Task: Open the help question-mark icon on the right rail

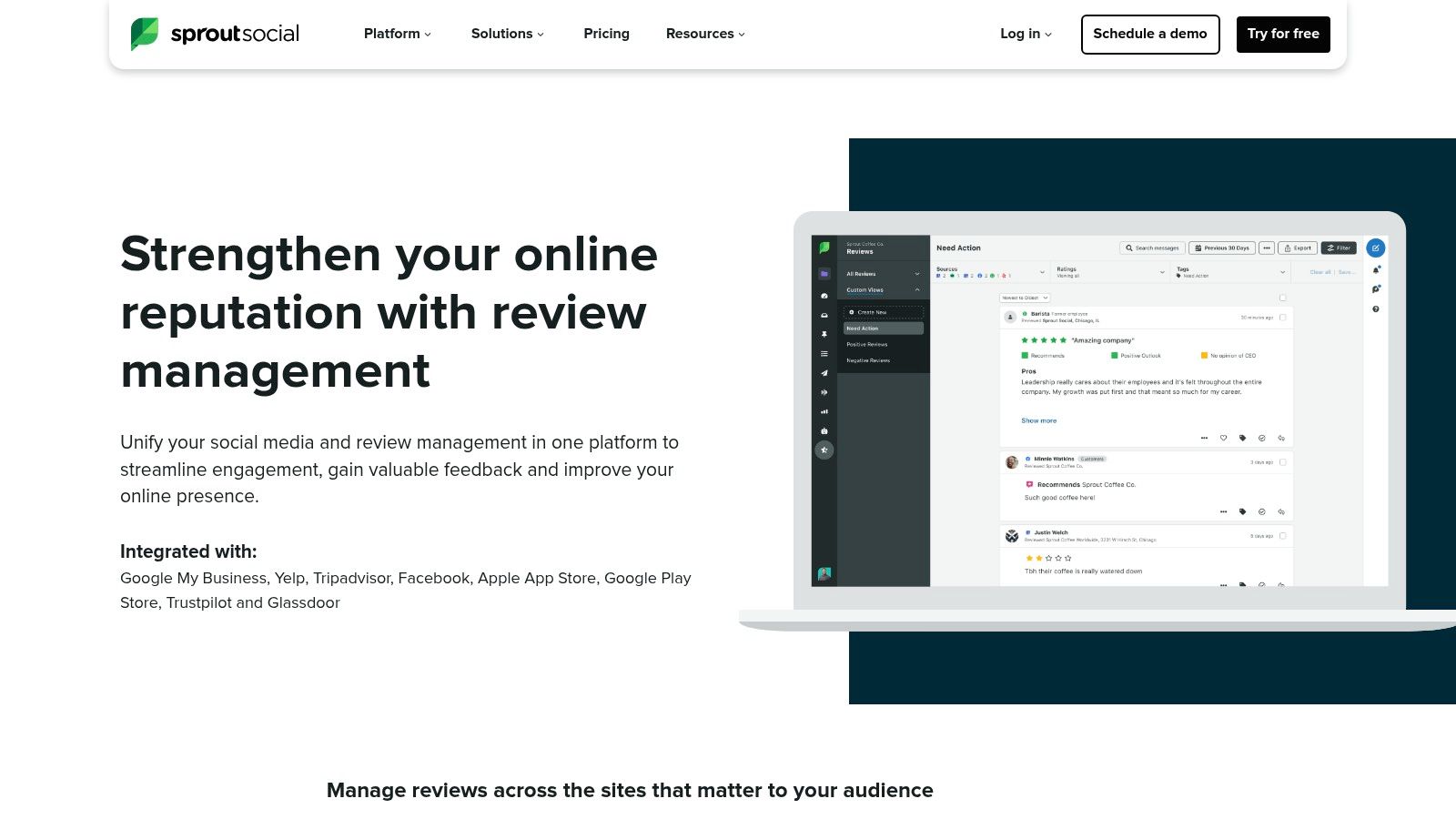Action: [x=1376, y=308]
